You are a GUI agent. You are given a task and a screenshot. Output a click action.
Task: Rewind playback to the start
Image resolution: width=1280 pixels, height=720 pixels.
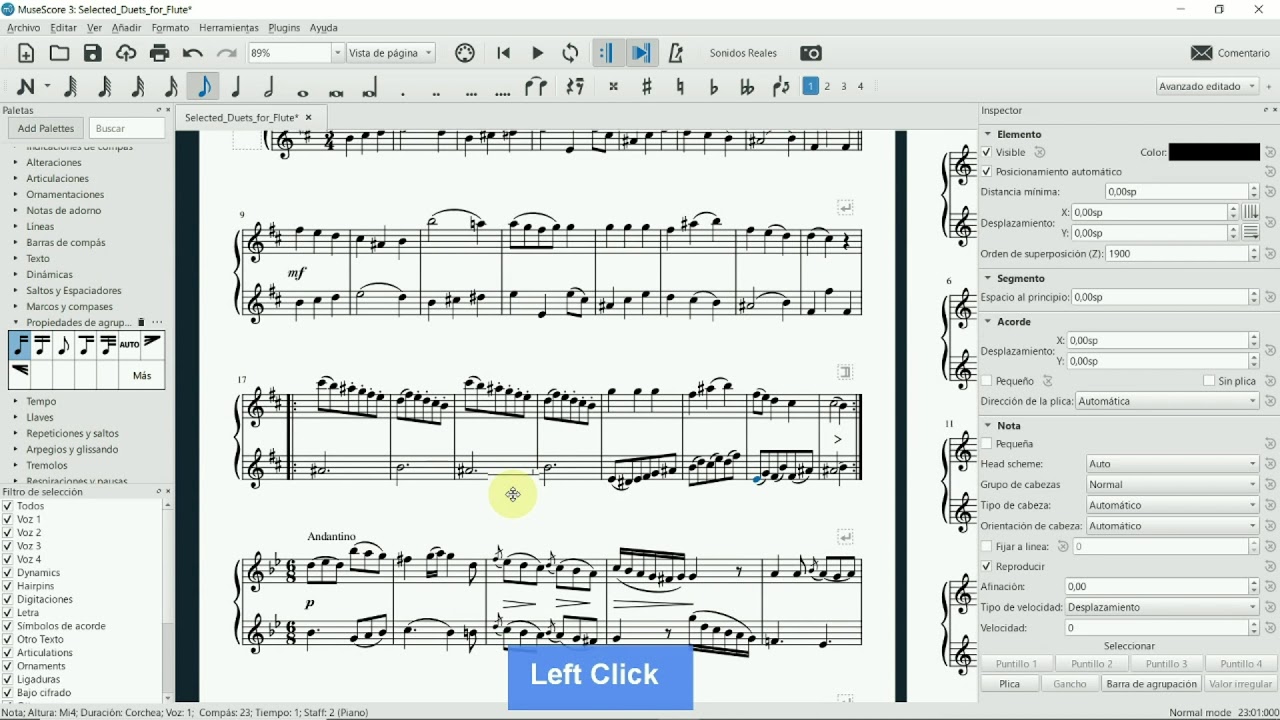[503, 53]
